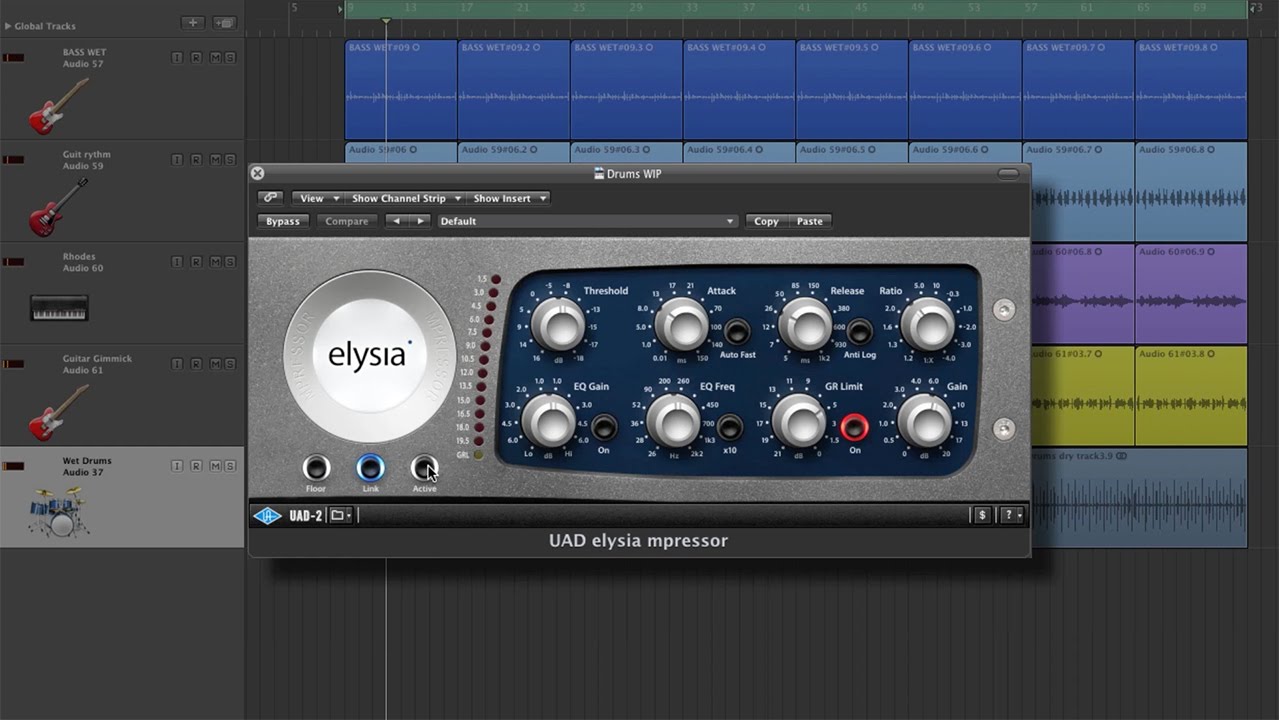Screen dimensions: 1280x720
Task: Mute the BASS WET track
Action: click(215, 58)
